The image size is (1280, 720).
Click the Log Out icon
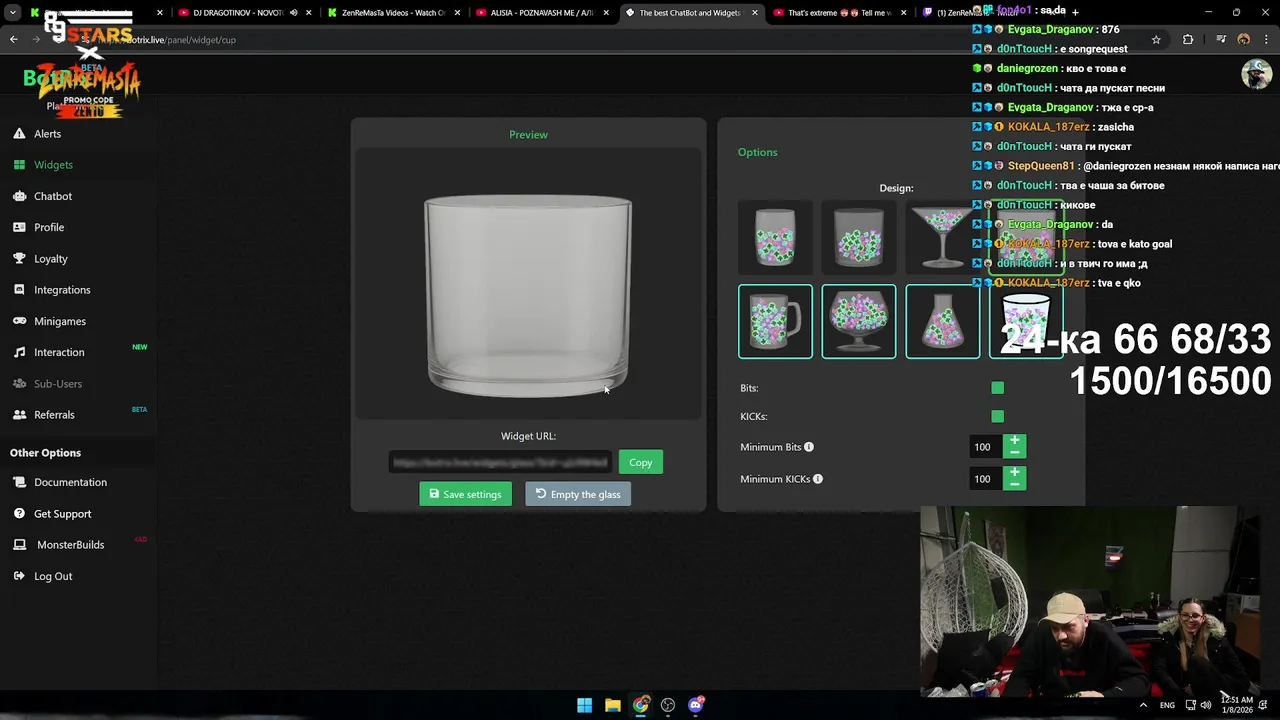pos(19,576)
